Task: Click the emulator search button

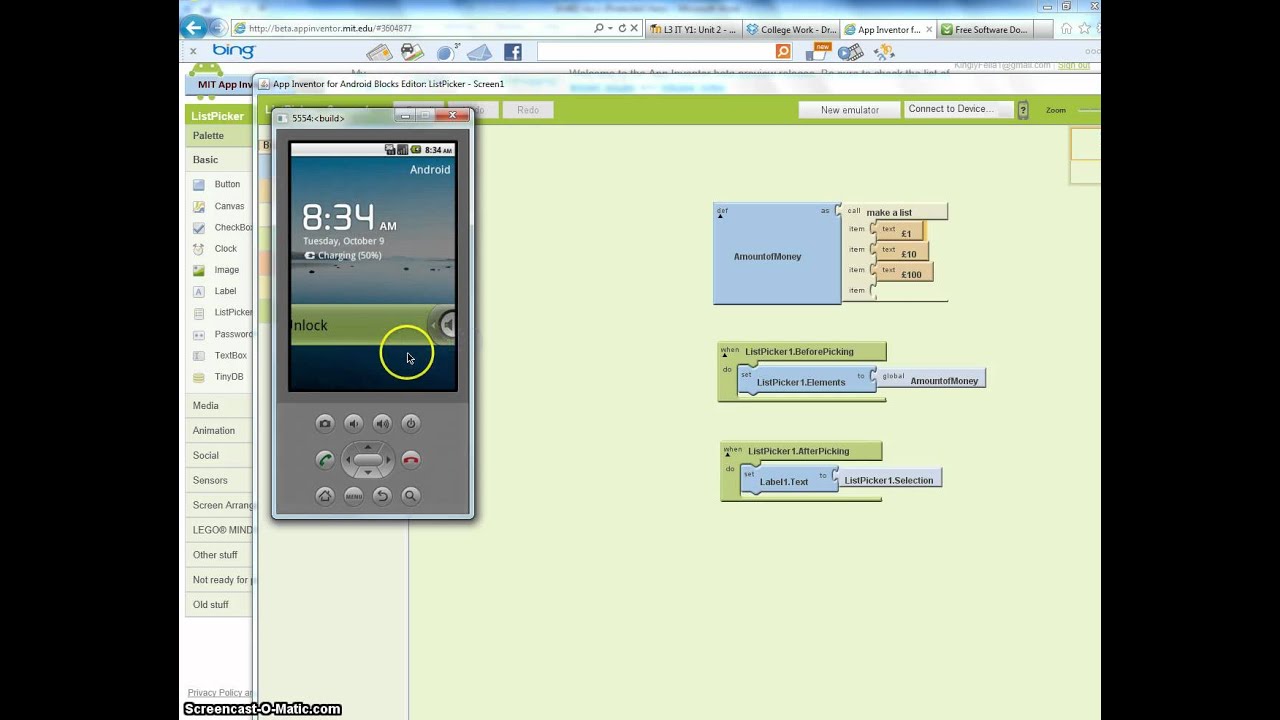Action: click(411, 496)
